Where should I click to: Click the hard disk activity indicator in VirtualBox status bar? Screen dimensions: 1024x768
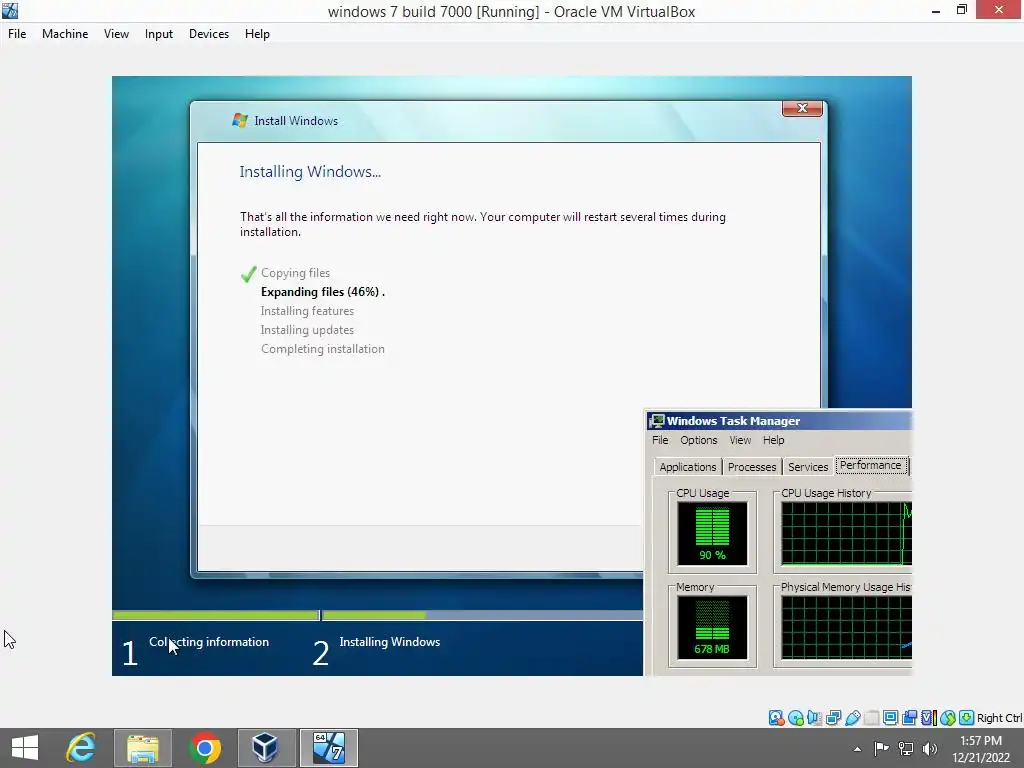[776, 718]
